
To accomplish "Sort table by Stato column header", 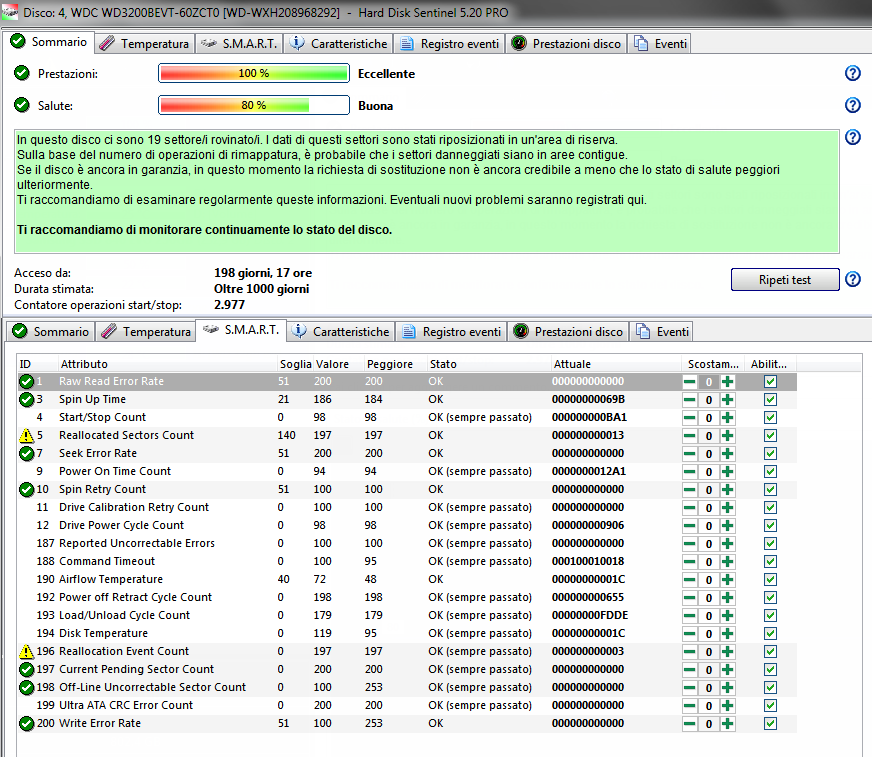I will pyautogui.click(x=488, y=364).
